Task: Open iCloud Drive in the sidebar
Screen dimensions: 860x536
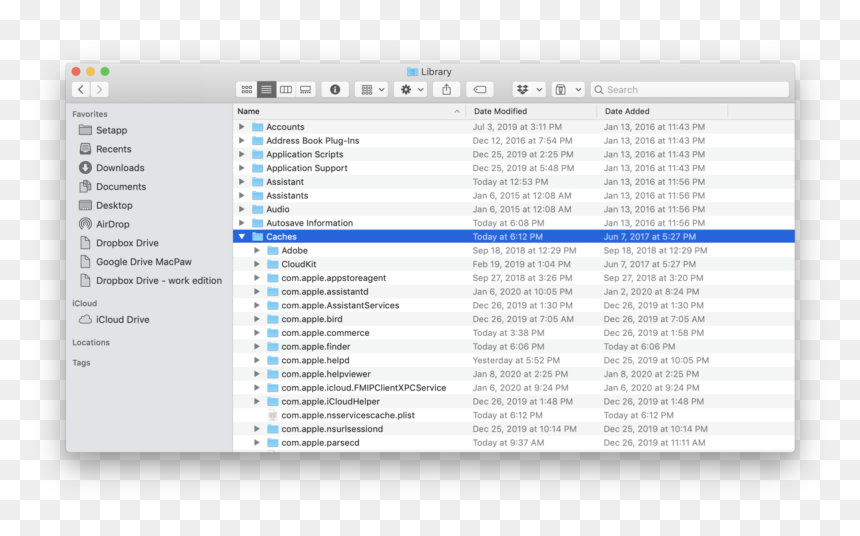Action: click(122, 319)
